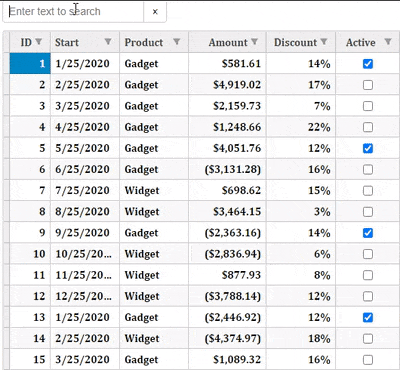This screenshot has width=400, height=370.
Task: Select the amount cell $1,248.66
Action: [227, 127]
